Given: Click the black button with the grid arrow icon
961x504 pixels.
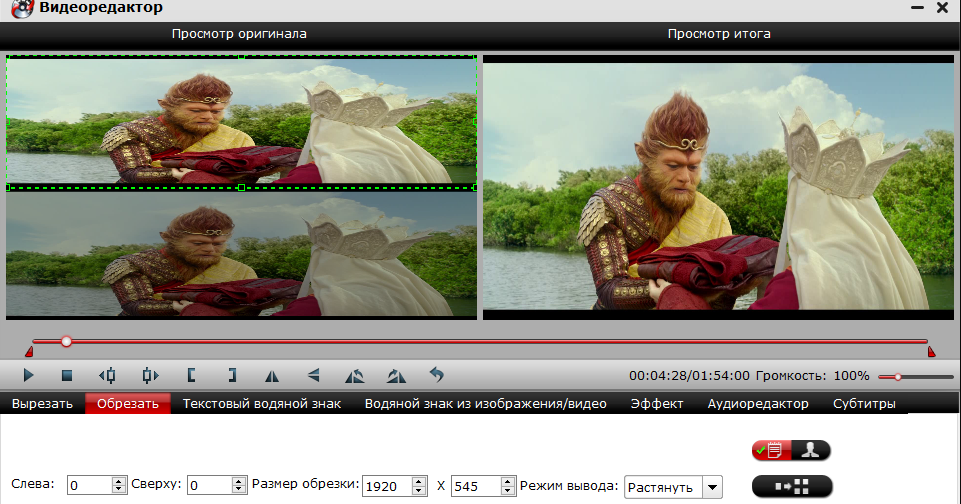Looking at the screenshot, I should click(x=792, y=487).
